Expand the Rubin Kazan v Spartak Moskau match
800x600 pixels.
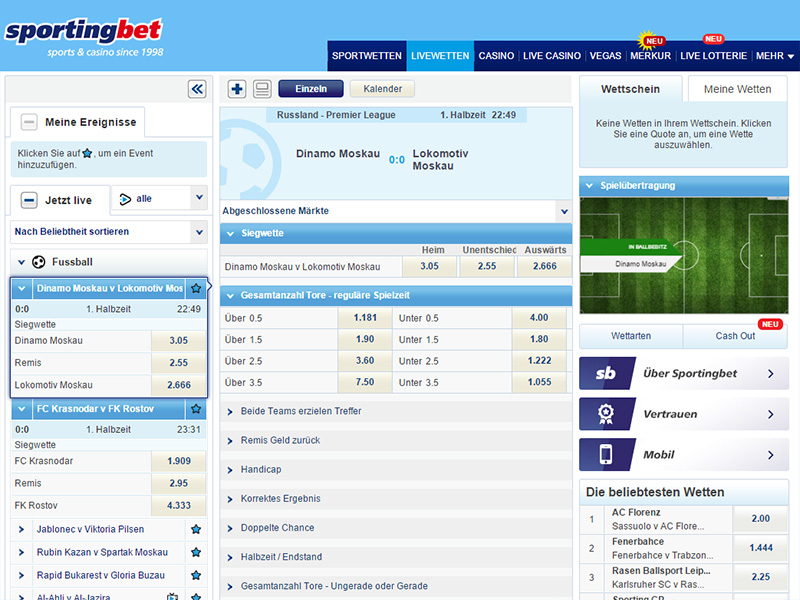21,552
